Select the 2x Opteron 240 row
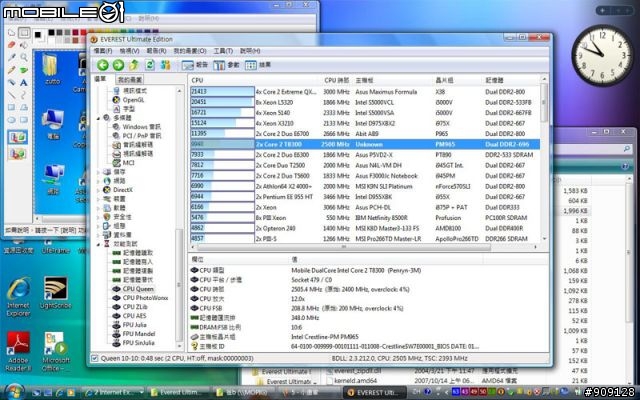The width and height of the screenshot is (640, 400). point(365,229)
